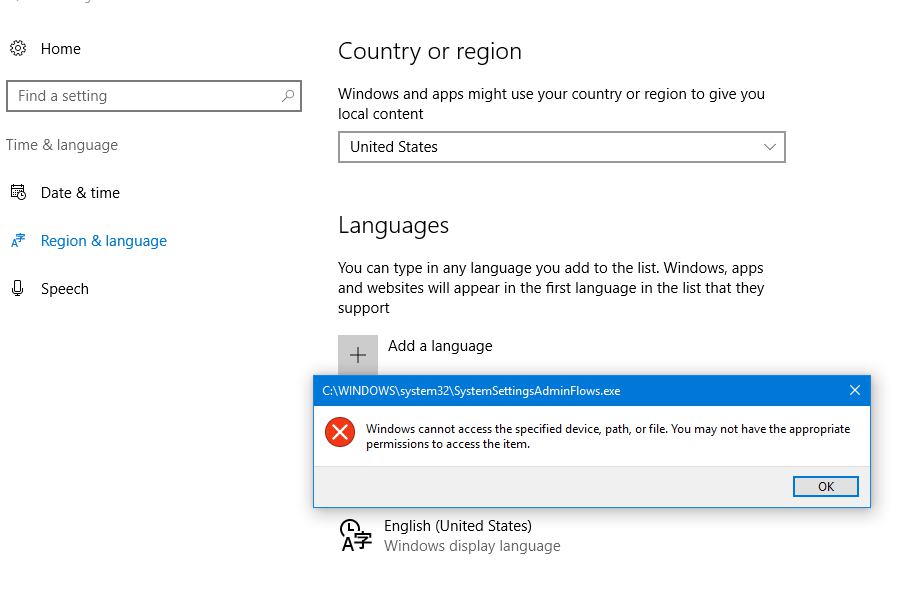Open the Country or region dropdown
Screen dimensions: 909x594
[x=560, y=147]
